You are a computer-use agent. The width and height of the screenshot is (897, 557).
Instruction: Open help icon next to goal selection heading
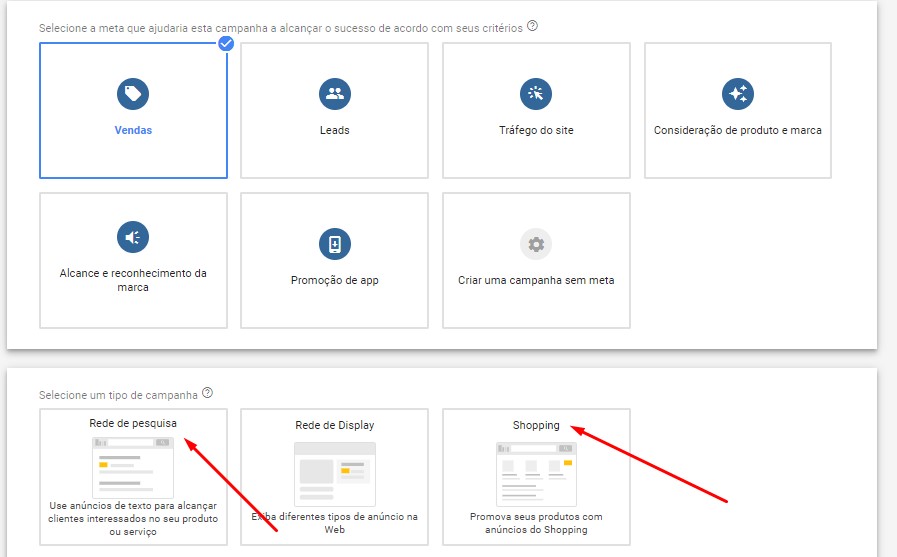coord(532,26)
